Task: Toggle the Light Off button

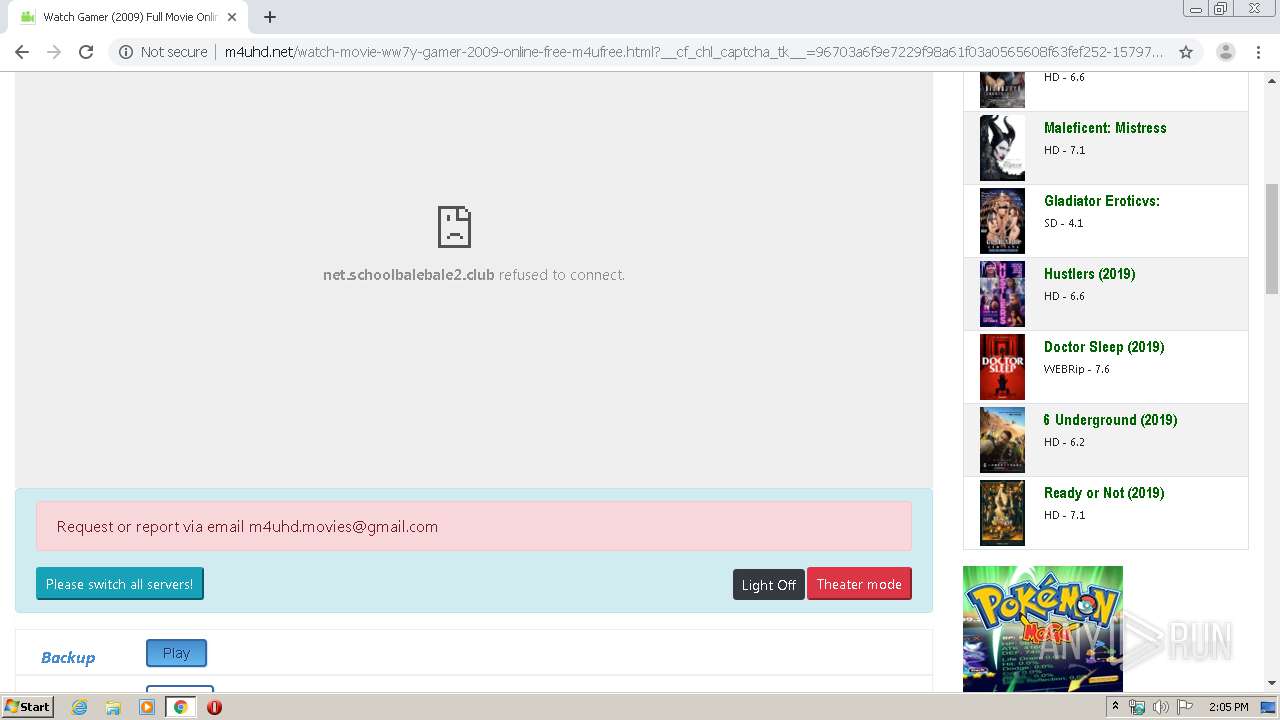Action: [x=769, y=585]
